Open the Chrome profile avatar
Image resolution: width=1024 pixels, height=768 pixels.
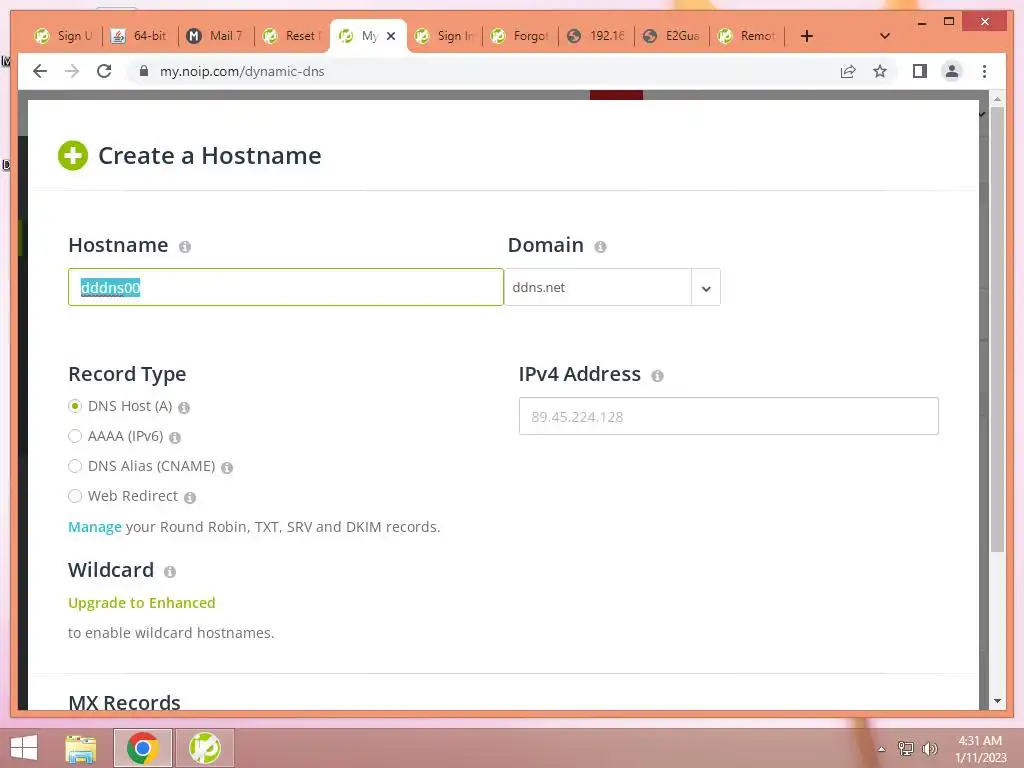tap(952, 71)
